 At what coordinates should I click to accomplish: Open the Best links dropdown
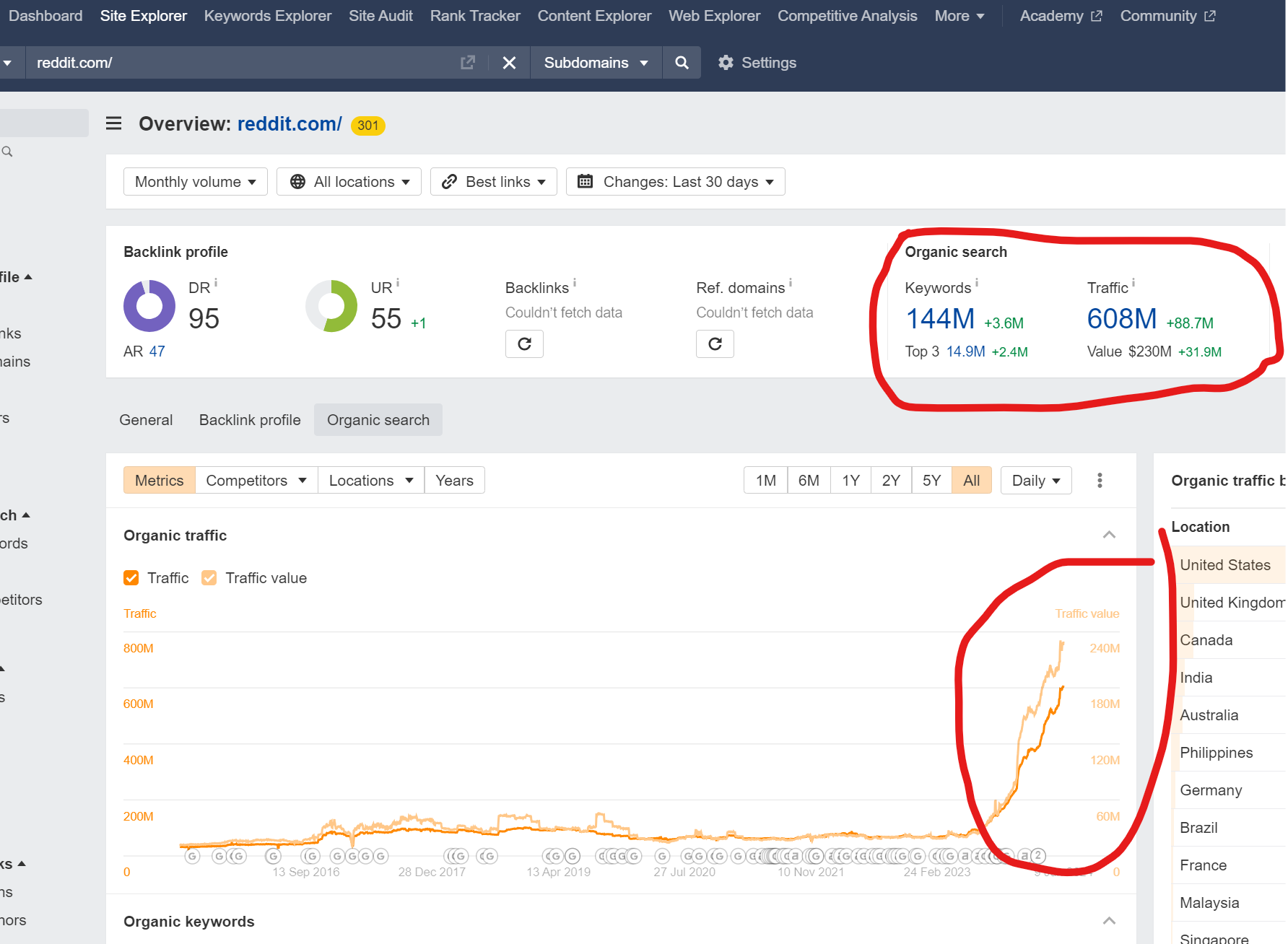494,182
